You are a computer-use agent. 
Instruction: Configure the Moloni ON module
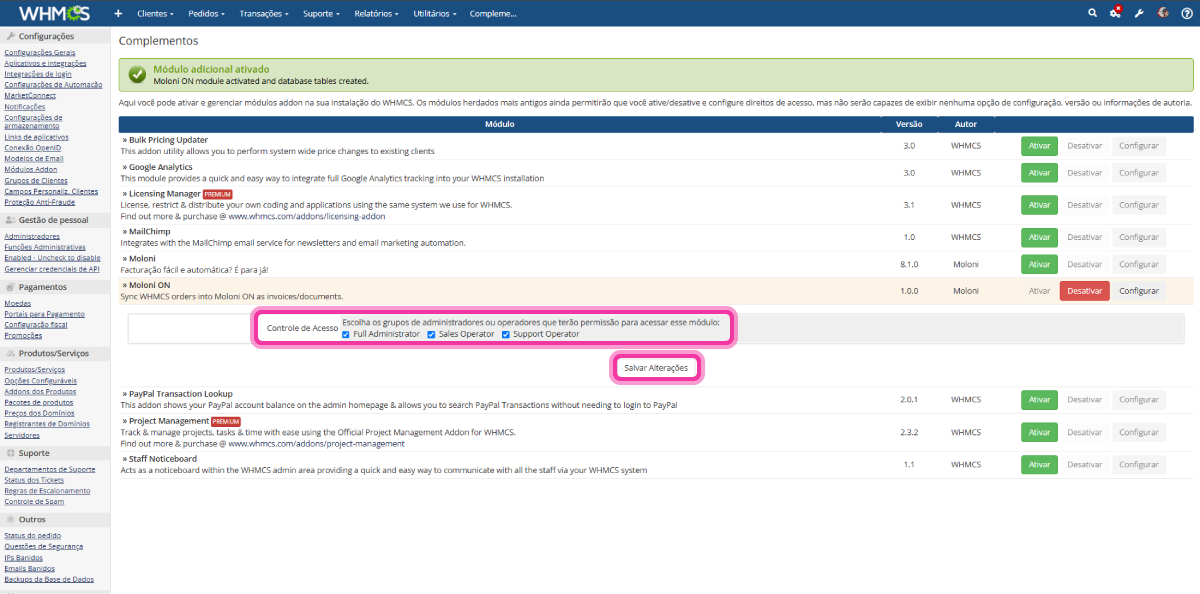1139,291
